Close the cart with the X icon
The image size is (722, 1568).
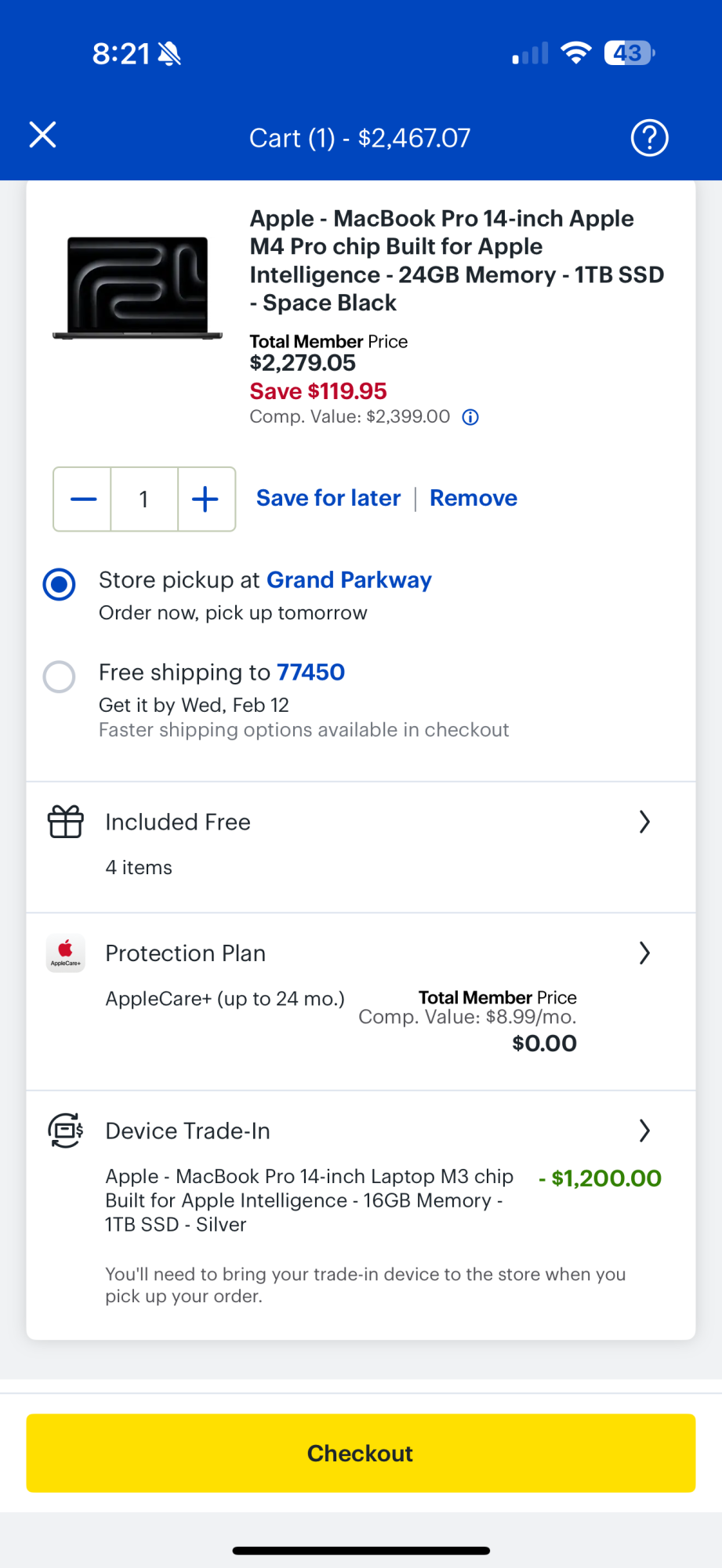coord(43,135)
